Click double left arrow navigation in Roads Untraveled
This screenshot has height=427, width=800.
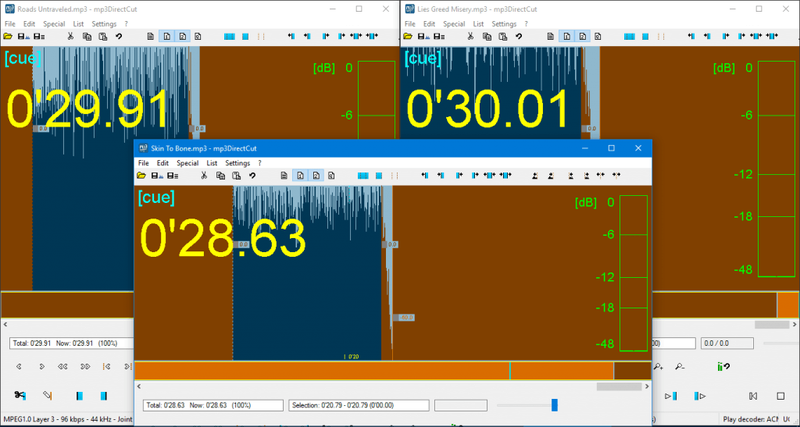[x=63, y=366]
